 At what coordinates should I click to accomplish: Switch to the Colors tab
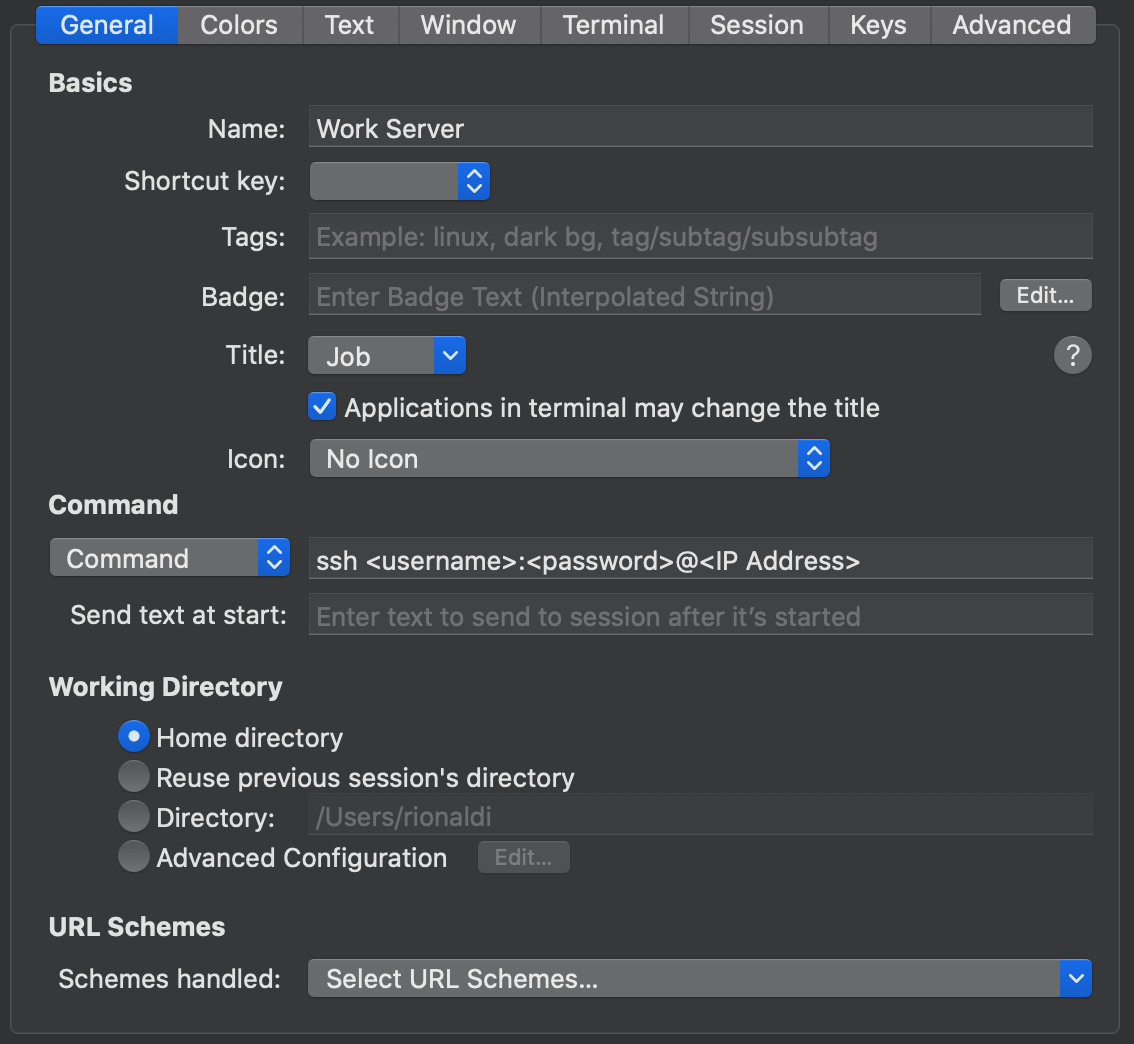pyautogui.click(x=239, y=25)
